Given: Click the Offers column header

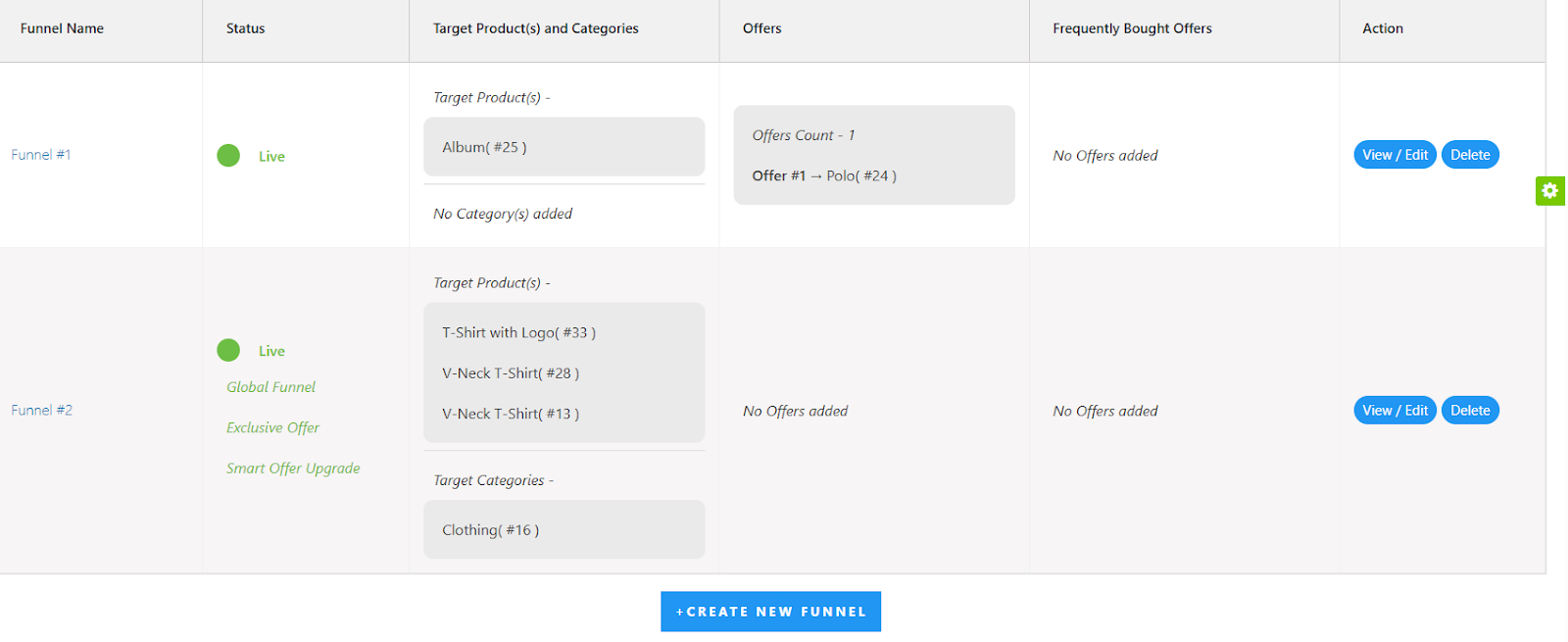Looking at the screenshot, I should tap(763, 28).
